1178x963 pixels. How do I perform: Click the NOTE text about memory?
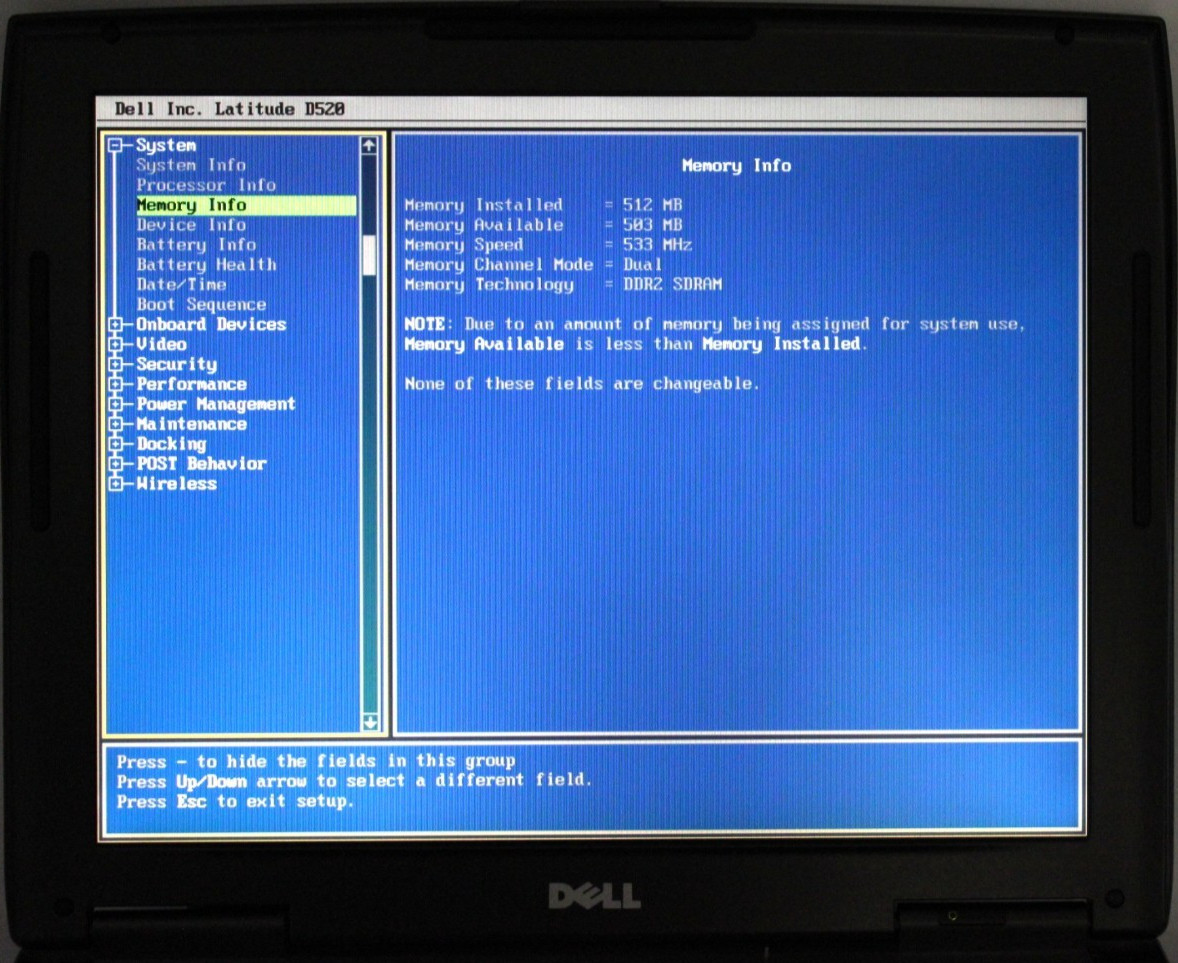pyautogui.click(x=714, y=334)
